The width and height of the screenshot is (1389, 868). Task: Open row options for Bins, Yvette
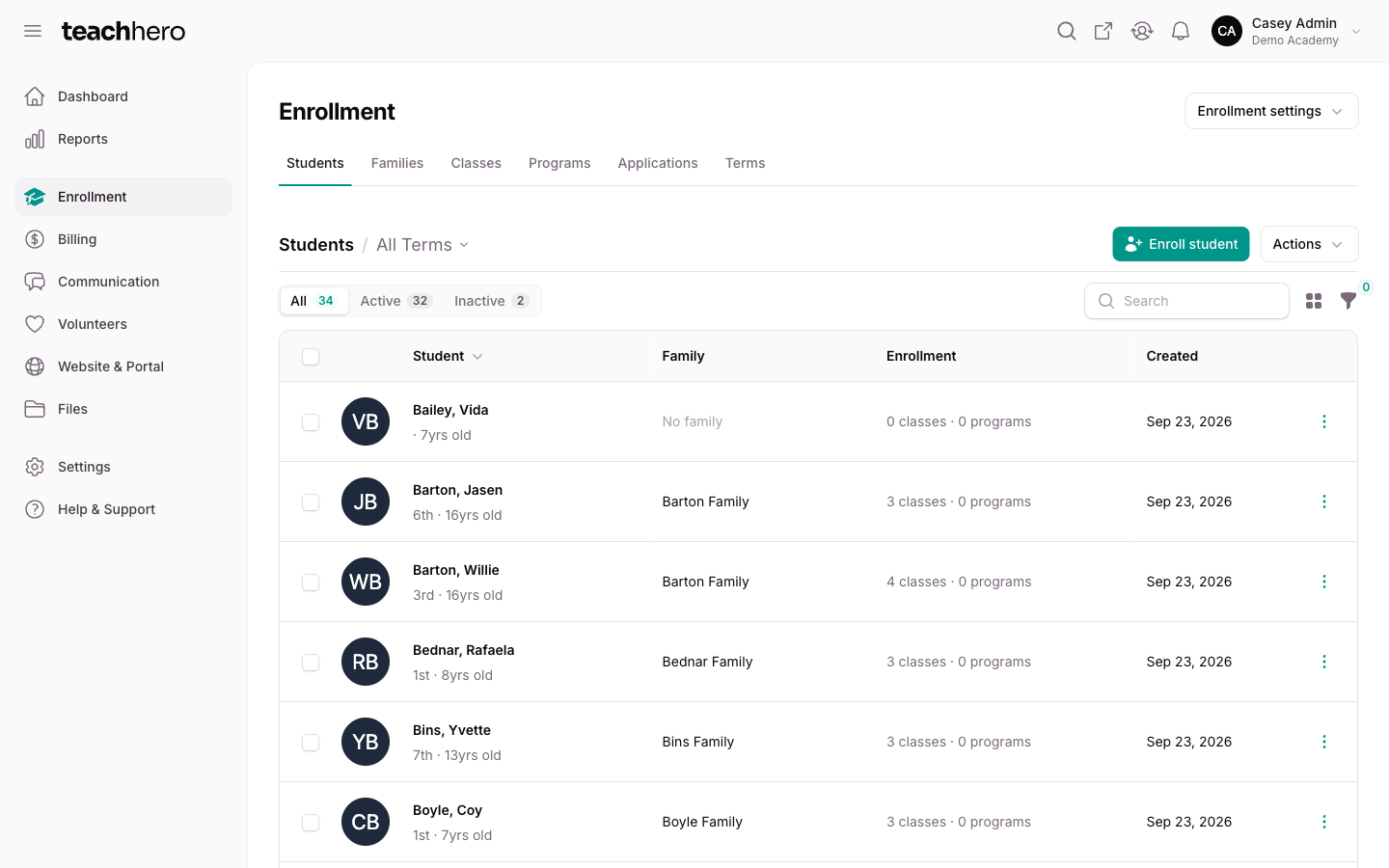pos(1324,742)
